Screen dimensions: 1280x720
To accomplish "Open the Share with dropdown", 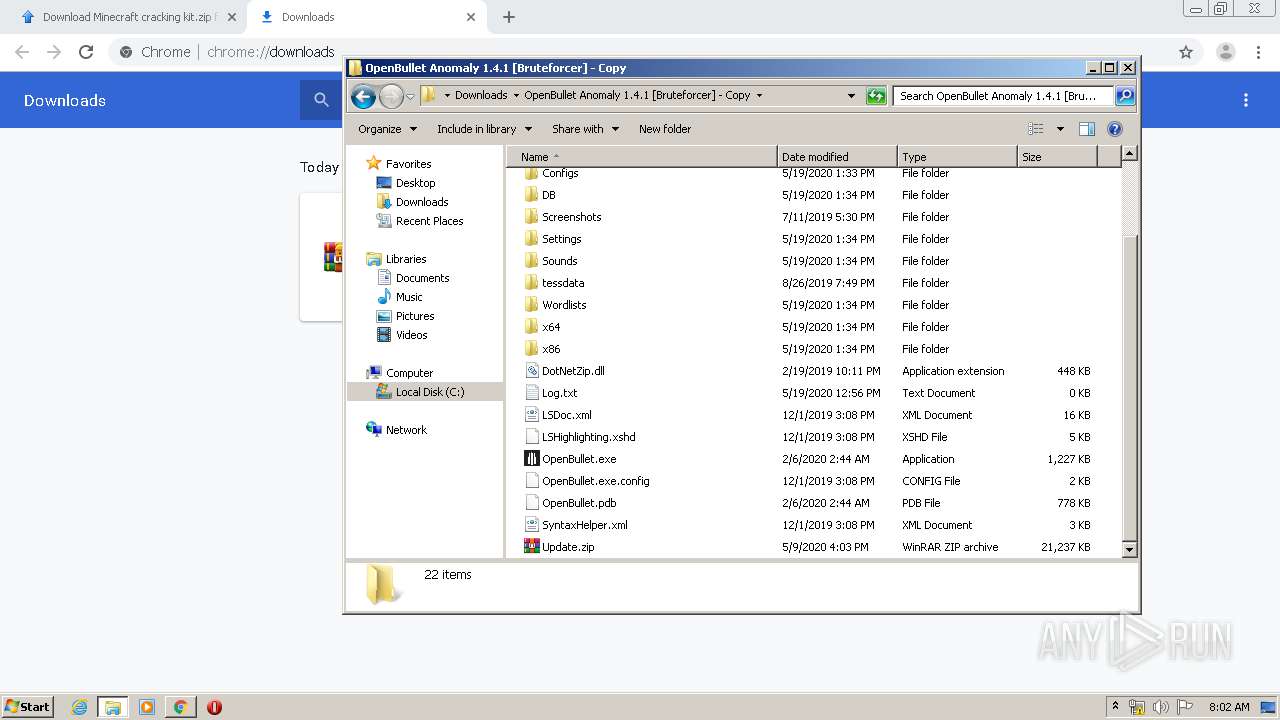I will [x=585, y=129].
